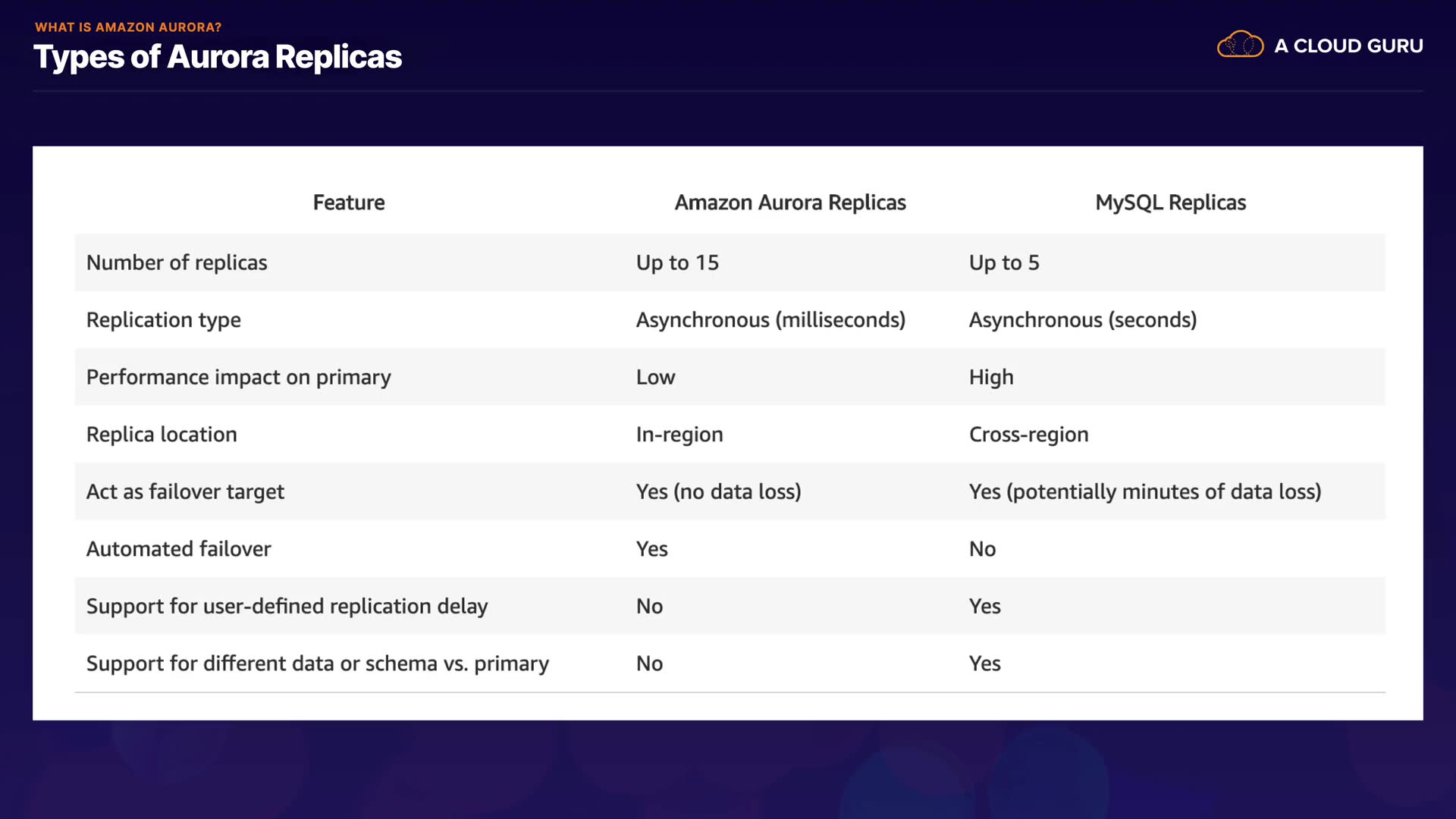
Task: Click the 'What is Amazon Aurora?' subtitle
Action: (128, 27)
